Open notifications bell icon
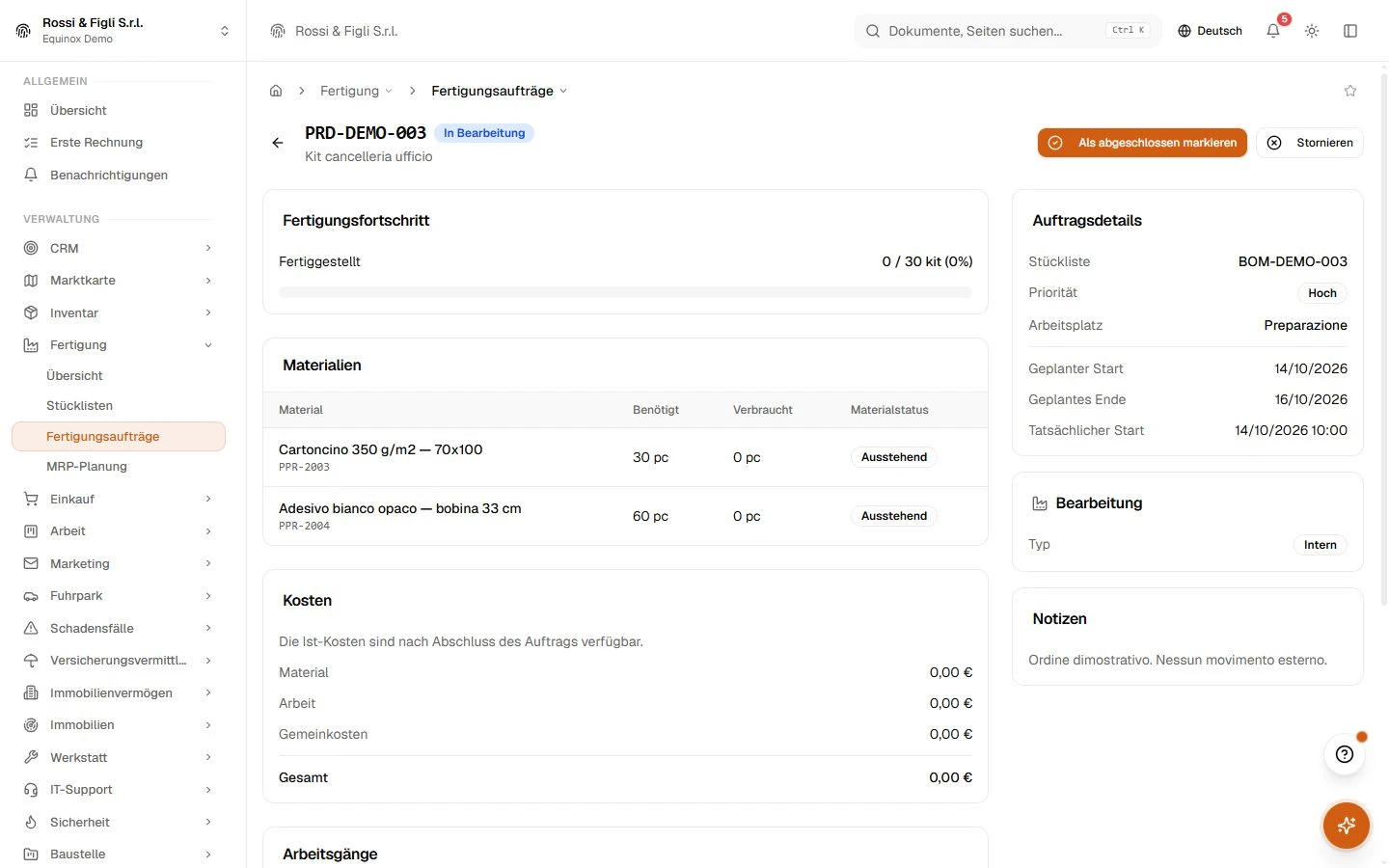This screenshot has width=1389, height=868. [x=1273, y=31]
